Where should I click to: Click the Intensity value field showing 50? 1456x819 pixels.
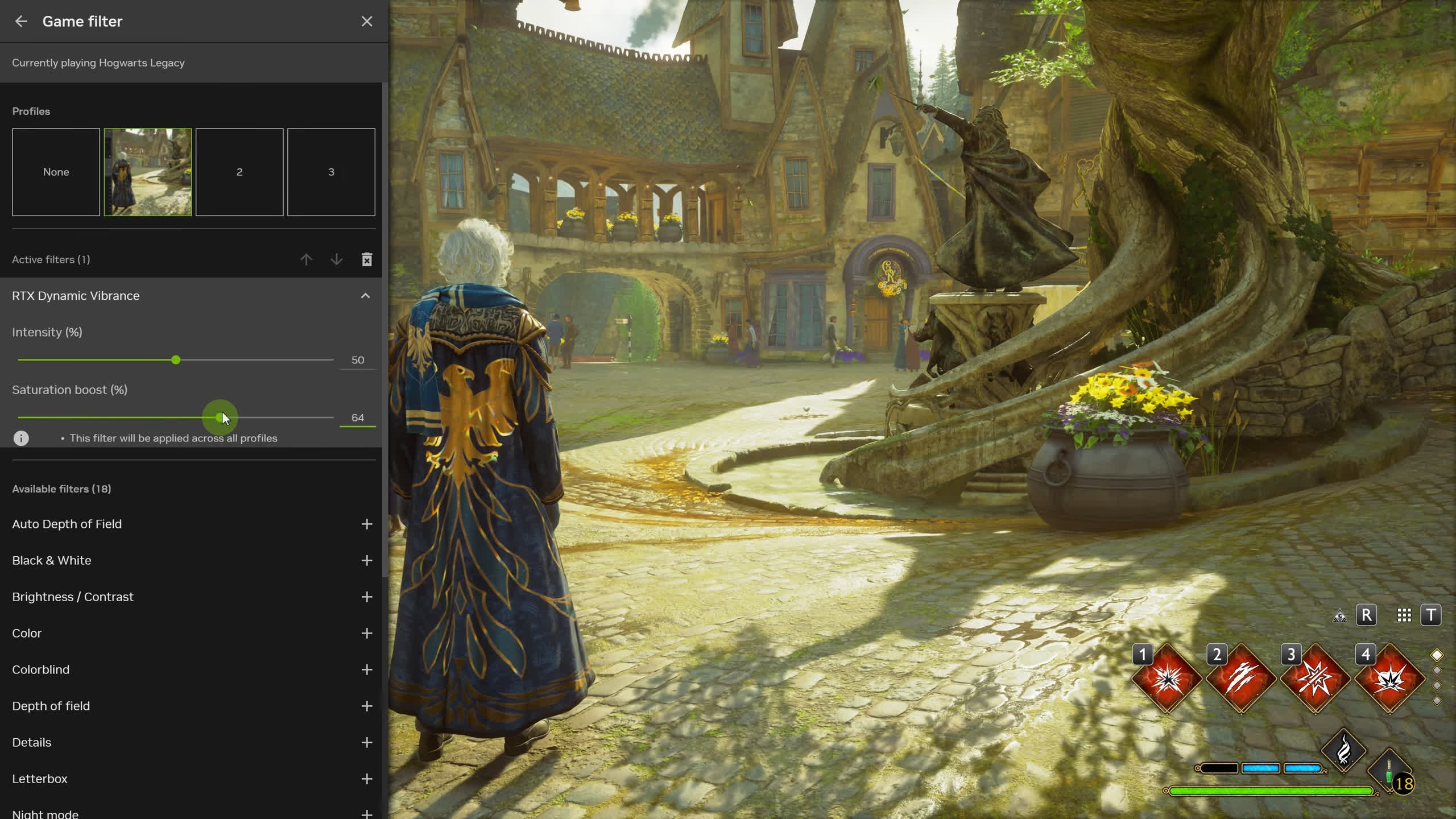358,360
